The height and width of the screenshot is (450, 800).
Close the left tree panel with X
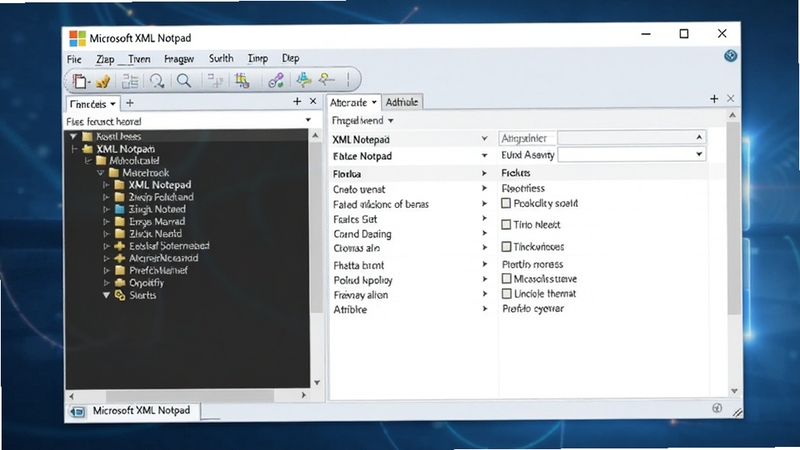(313, 102)
